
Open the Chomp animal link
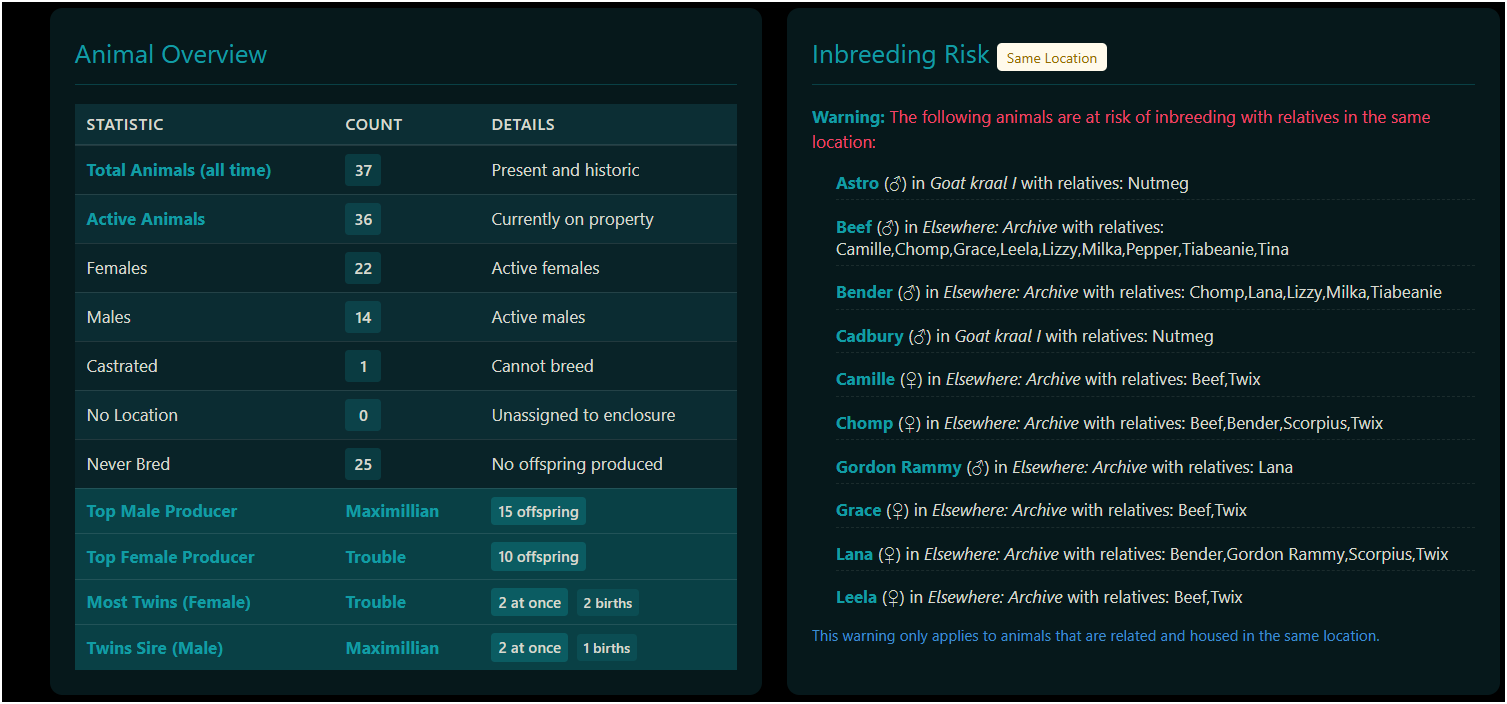(864, 424)
